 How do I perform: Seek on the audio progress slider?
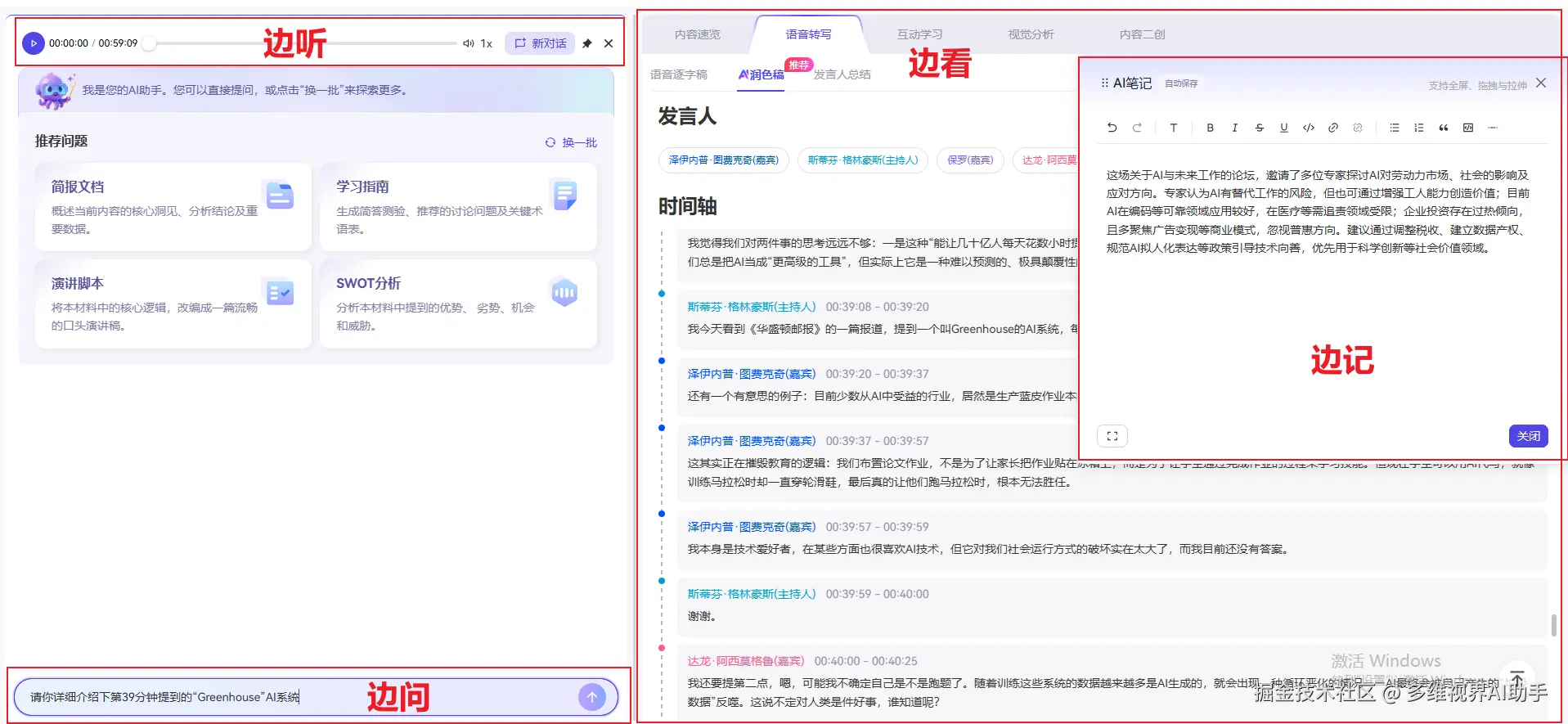pos(303,43)
